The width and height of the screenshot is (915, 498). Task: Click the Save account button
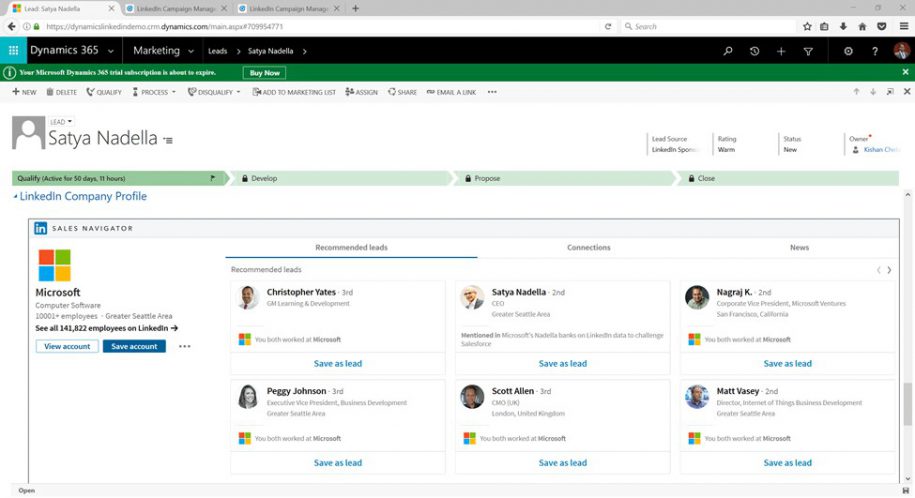point(134,346)
